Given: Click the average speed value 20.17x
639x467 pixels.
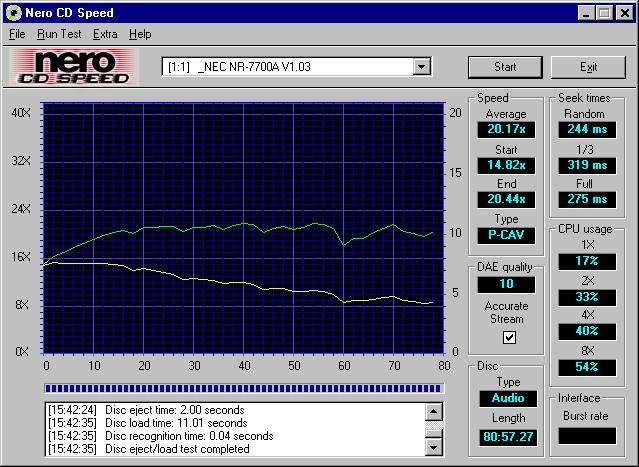Looking at the screenshot, I should point(506,130).
